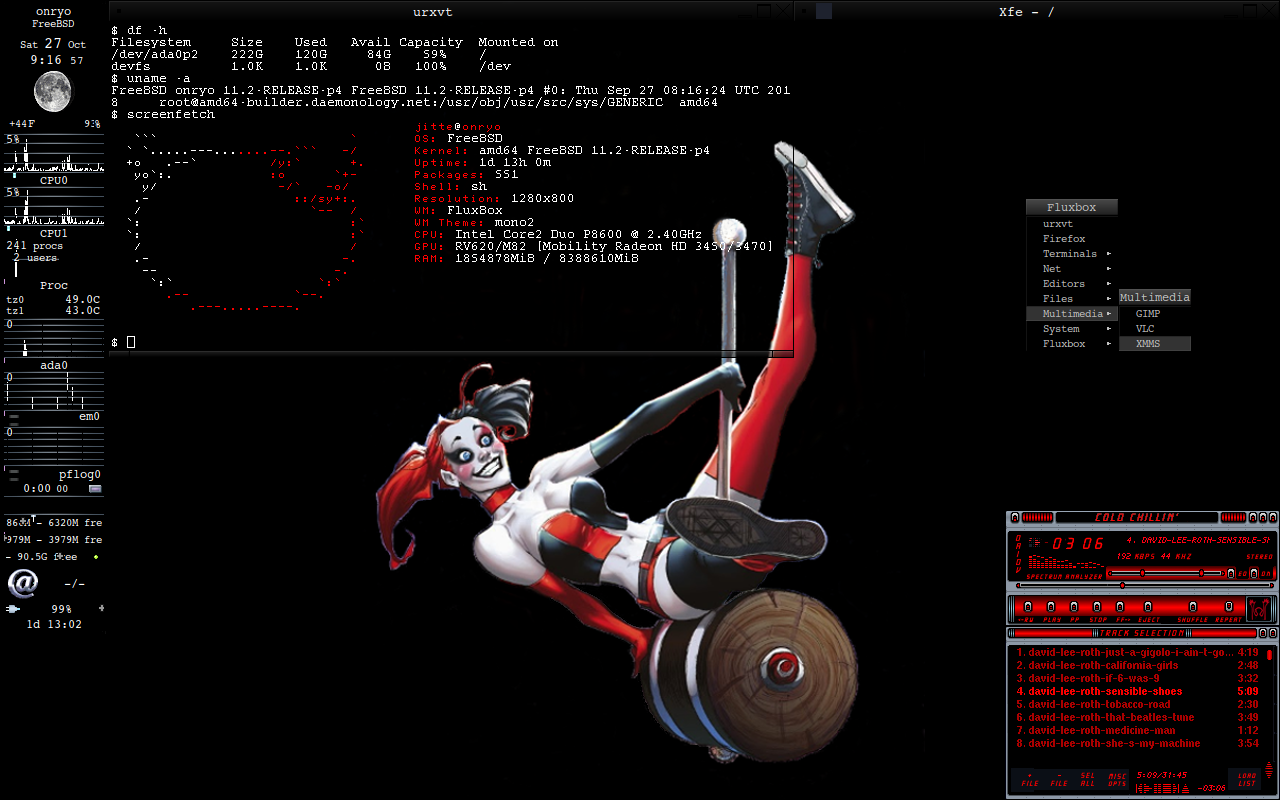The height and width of the screenshot is (800, 1280).
Task: Open the highlighted Multimedia submenu entry
Action: pos(1072,314)
